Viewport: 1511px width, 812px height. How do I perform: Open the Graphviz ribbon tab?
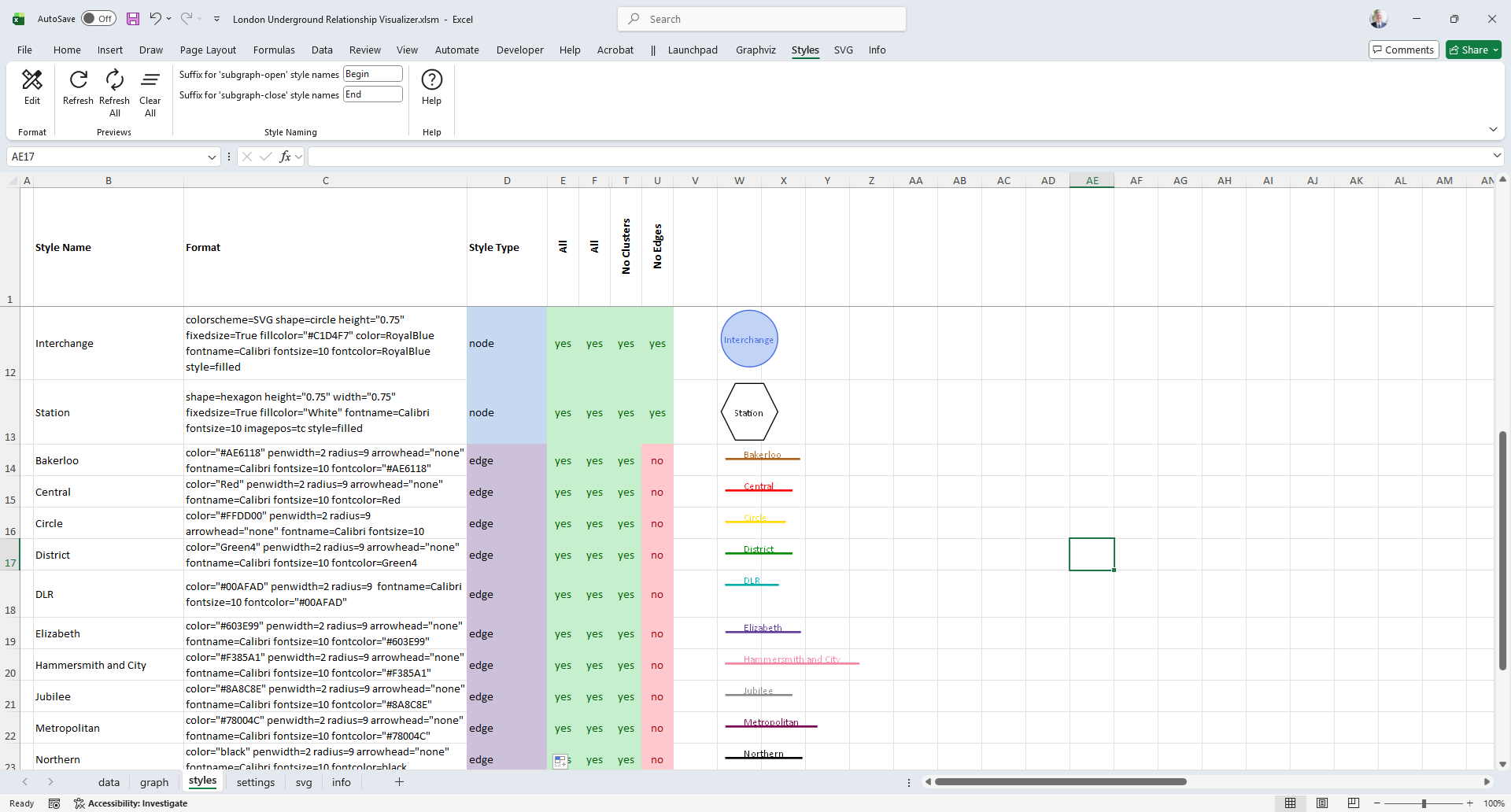click(755, 50)
